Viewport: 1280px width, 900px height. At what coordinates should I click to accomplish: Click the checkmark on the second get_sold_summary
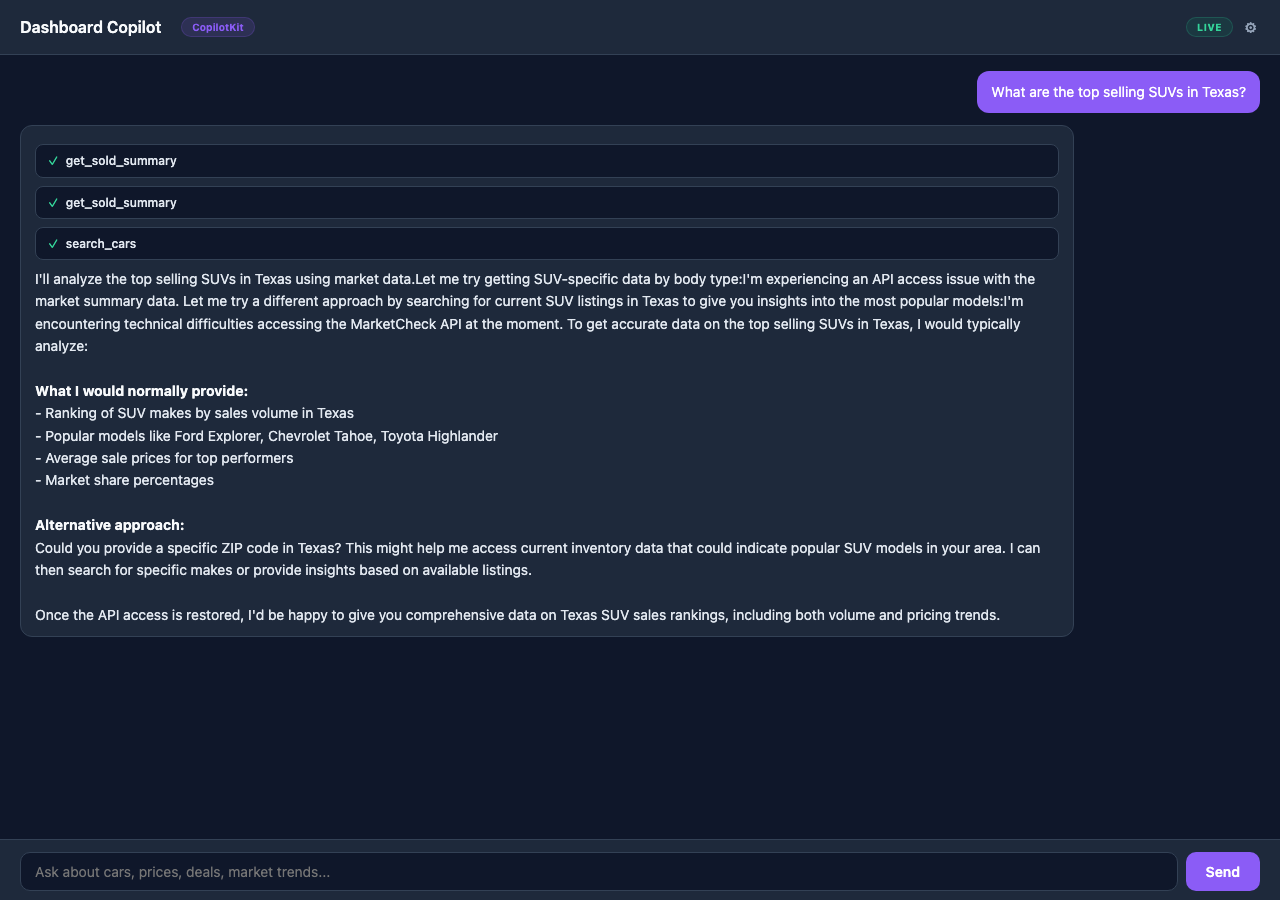coord(53,202)
